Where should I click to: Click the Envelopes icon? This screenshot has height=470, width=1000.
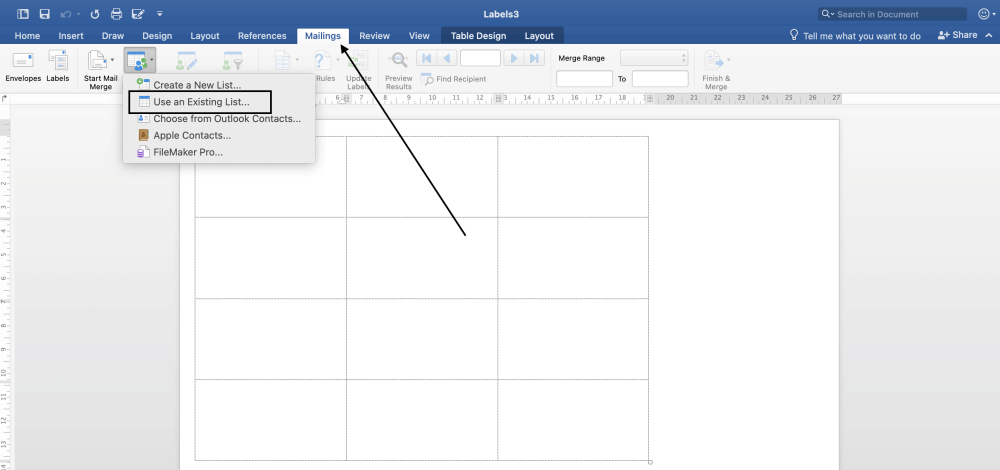tap(22, 61)
